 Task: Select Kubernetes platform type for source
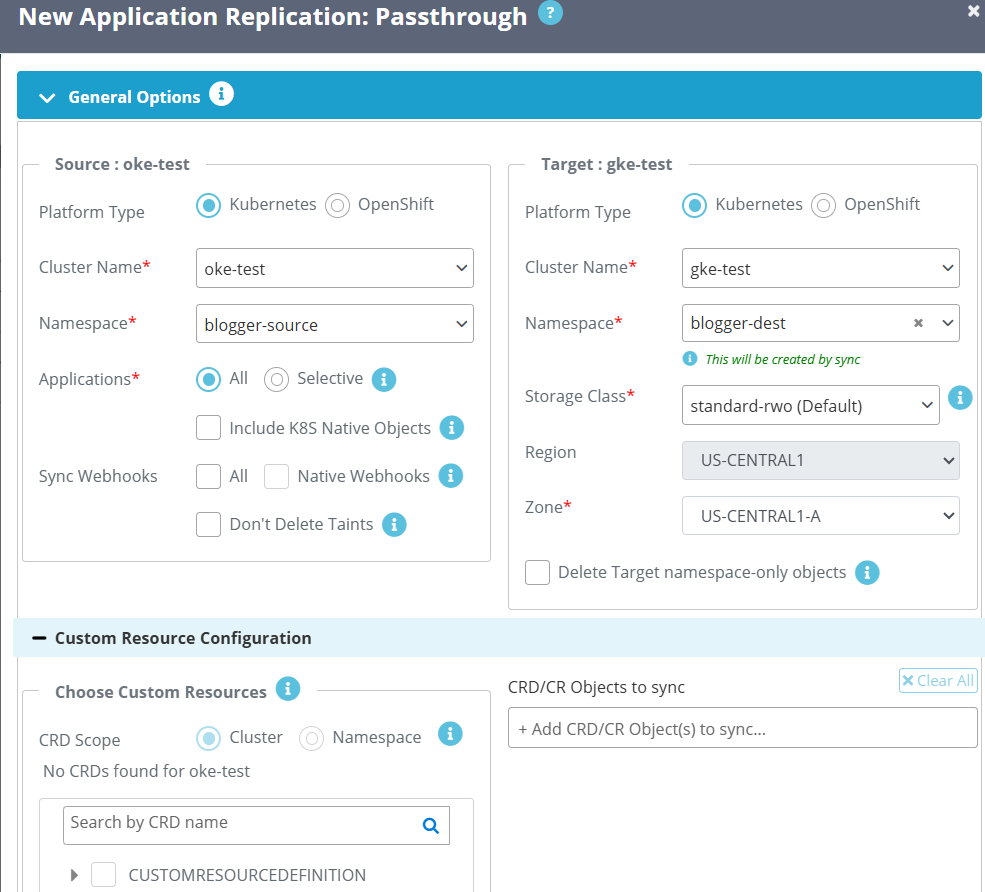coord(209,205)
